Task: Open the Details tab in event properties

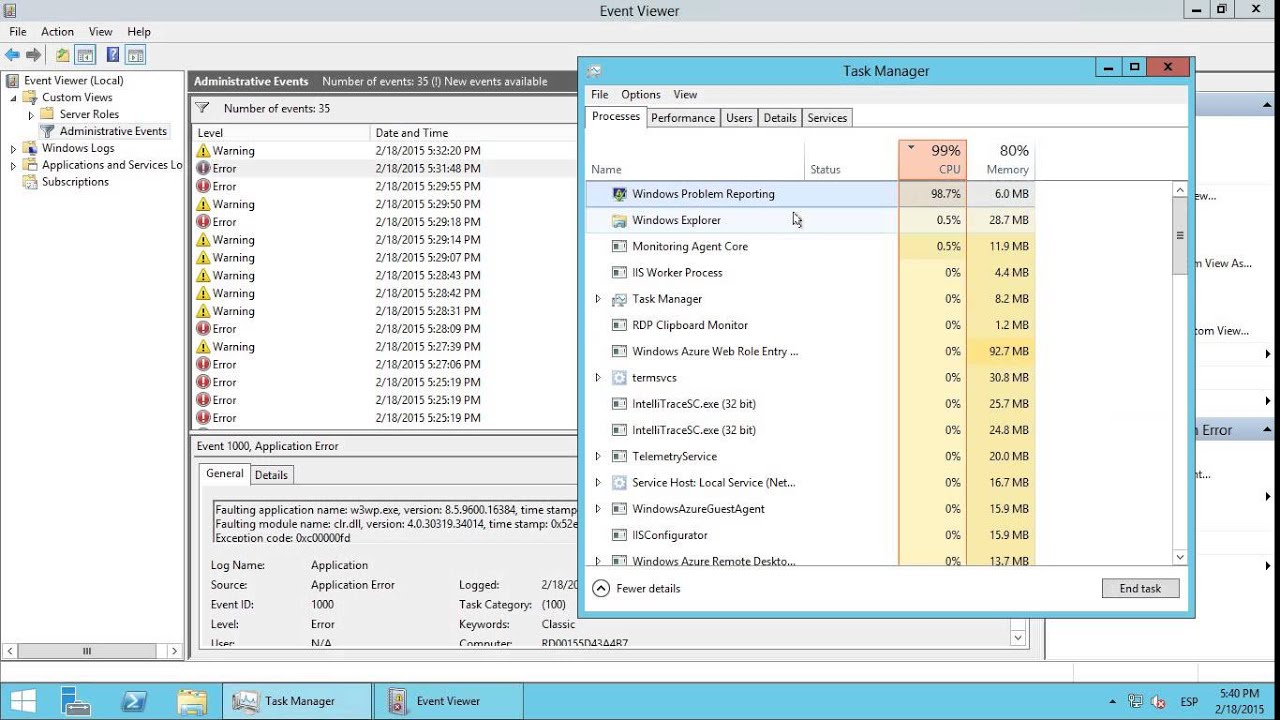Action: pos(271,475)
